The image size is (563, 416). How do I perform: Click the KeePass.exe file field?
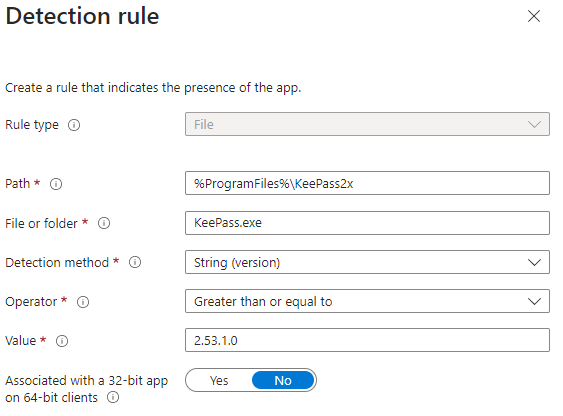367,223
